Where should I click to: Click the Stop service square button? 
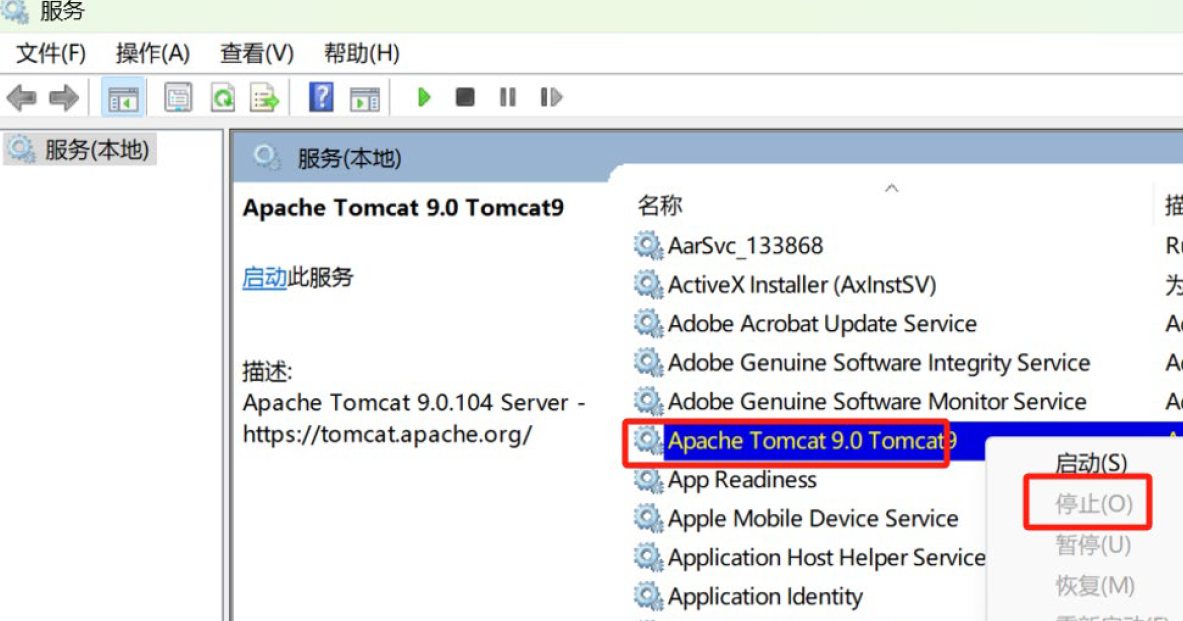pos(466,97)
